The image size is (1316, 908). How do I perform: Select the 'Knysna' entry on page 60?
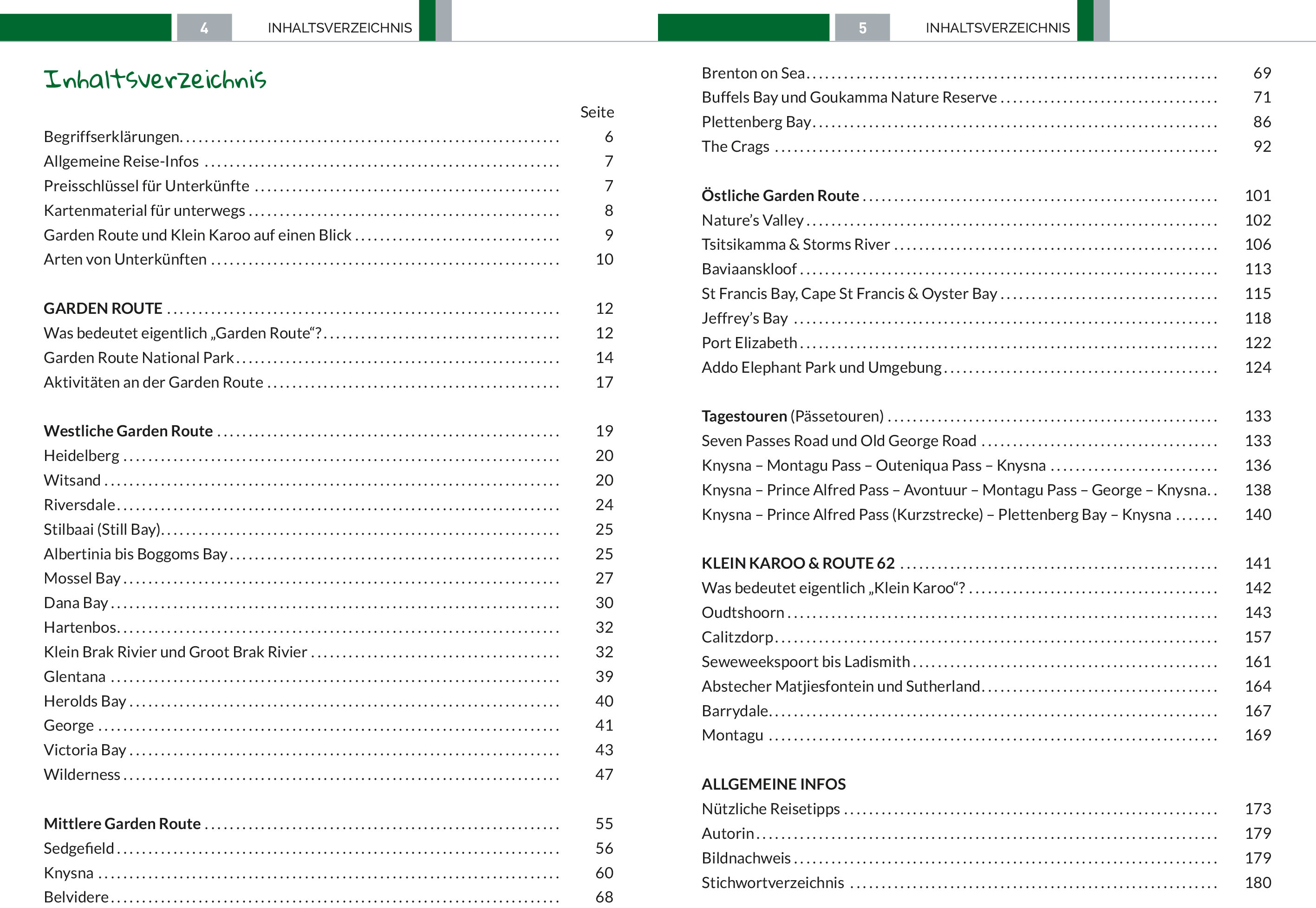pyautogui.click(x=68, y=873)
